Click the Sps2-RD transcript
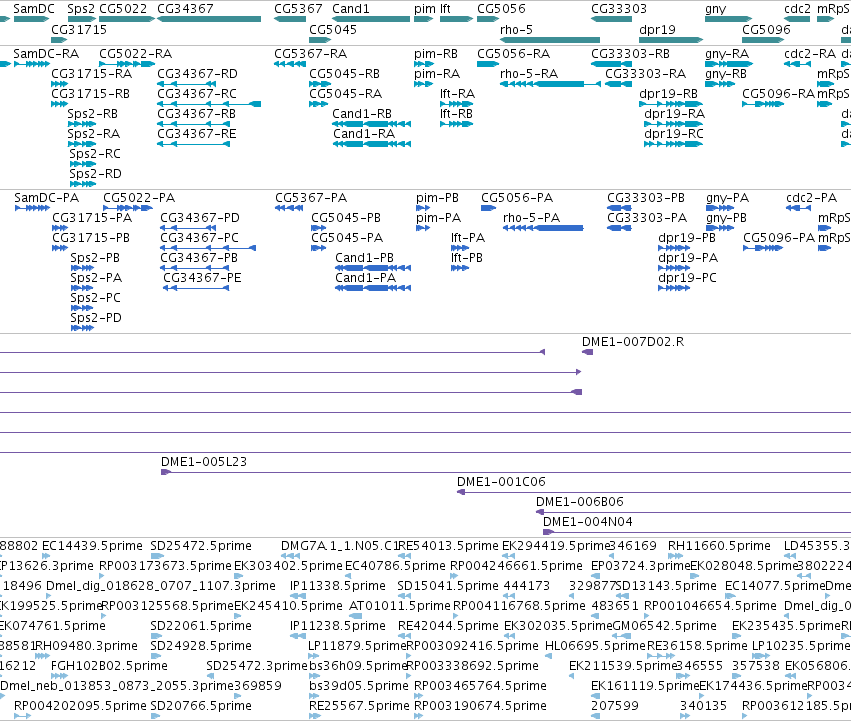 pyautogui.click(x=82, y=184)
